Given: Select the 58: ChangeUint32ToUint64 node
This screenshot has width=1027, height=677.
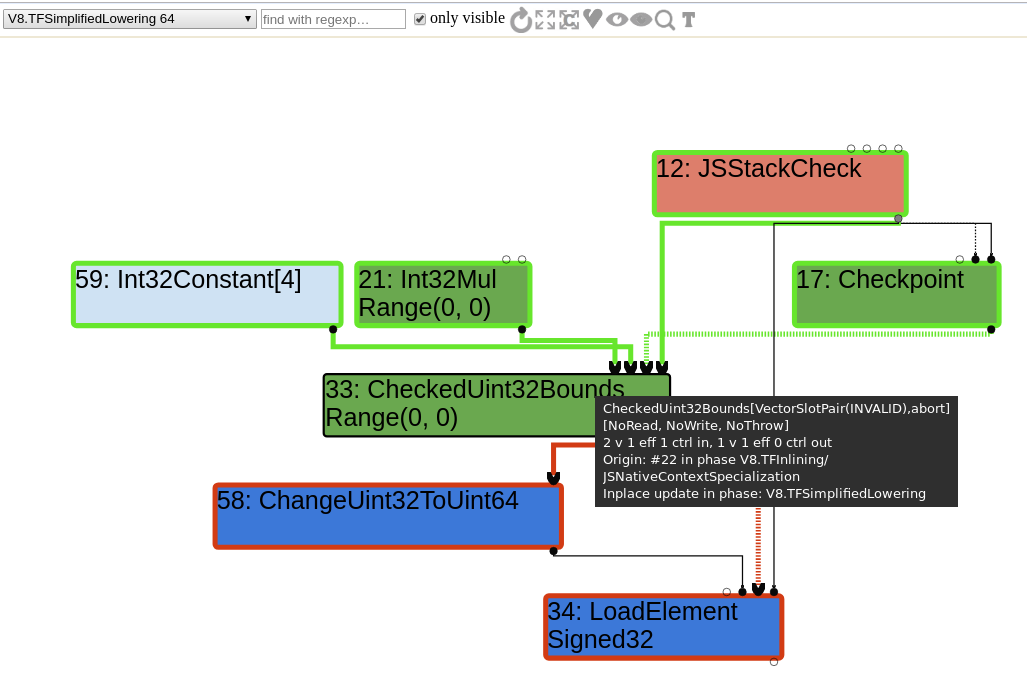Looking at the screenshot, I should coord(388,516).
